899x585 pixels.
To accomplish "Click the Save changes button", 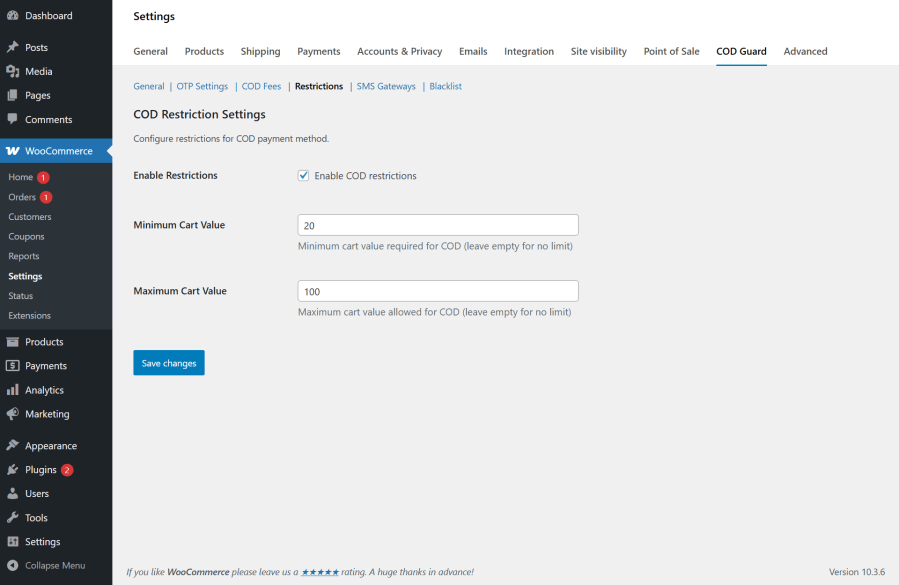I will click(168, 363).
